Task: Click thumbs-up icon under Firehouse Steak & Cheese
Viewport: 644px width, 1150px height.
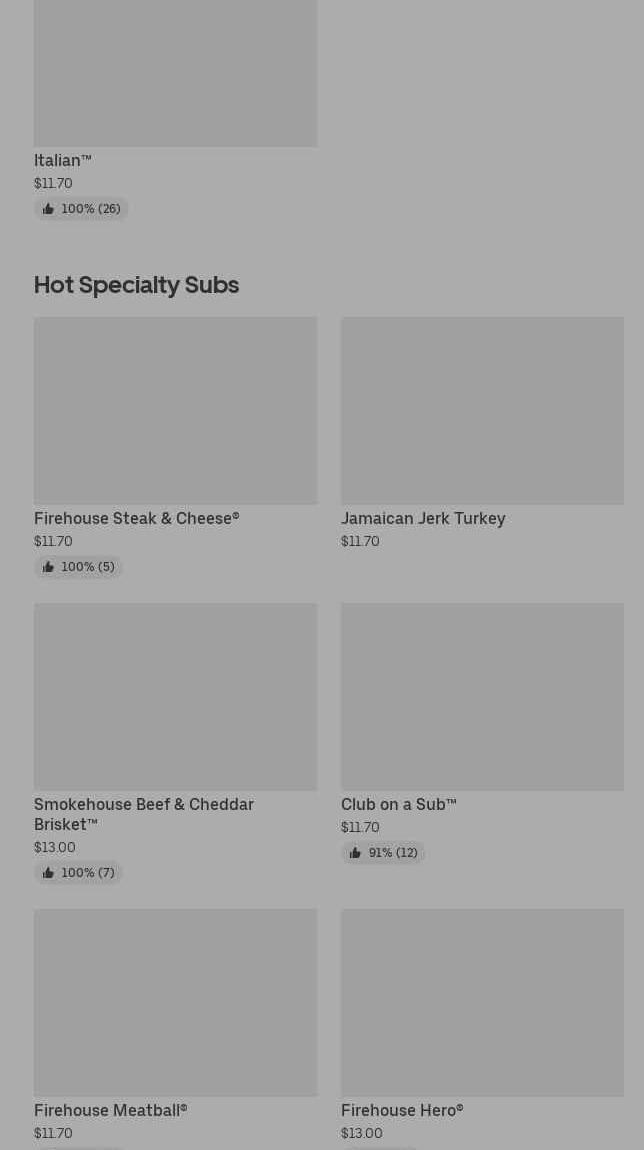Action: [48, 567]
